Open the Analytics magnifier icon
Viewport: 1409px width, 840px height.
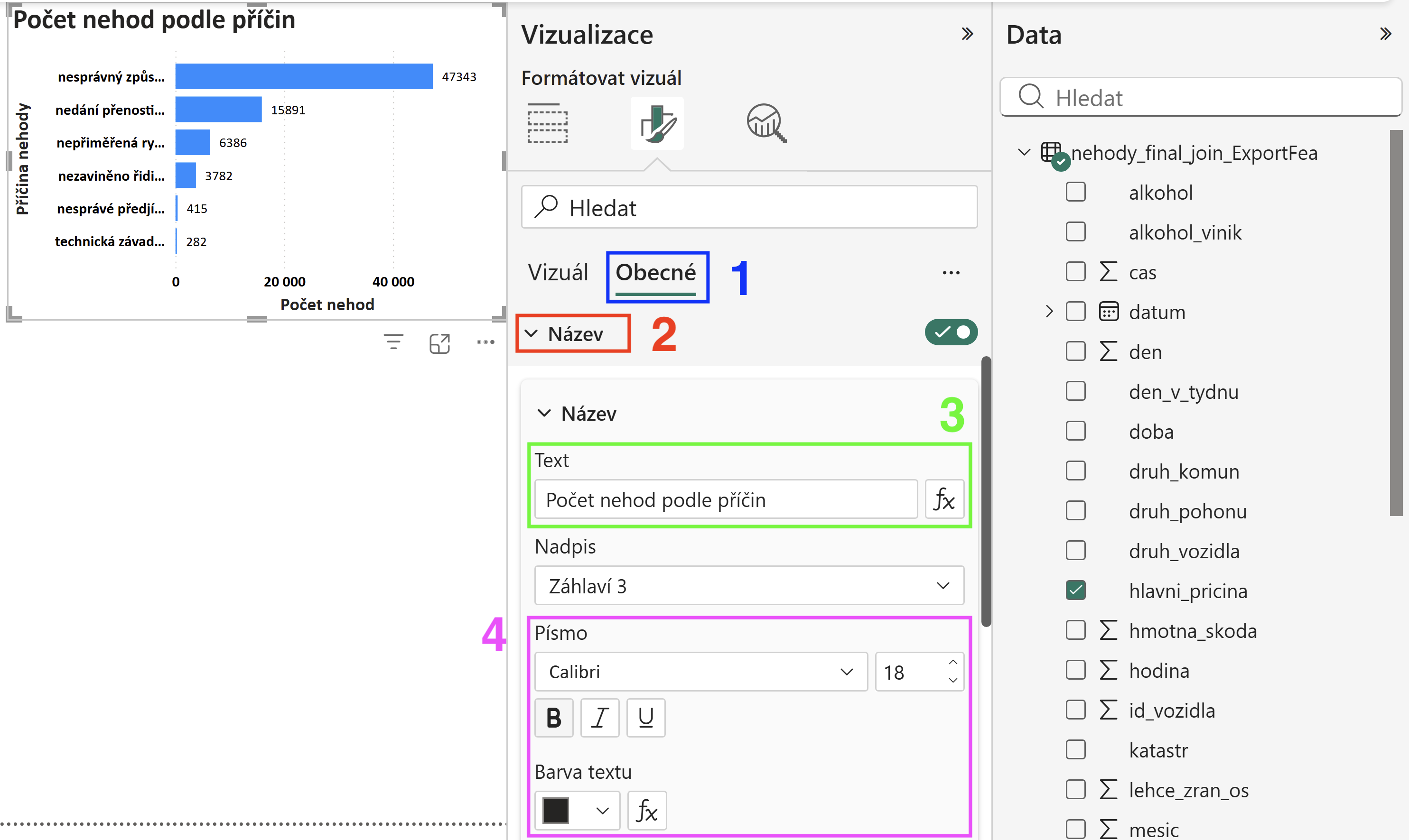(x=765, y=123)
